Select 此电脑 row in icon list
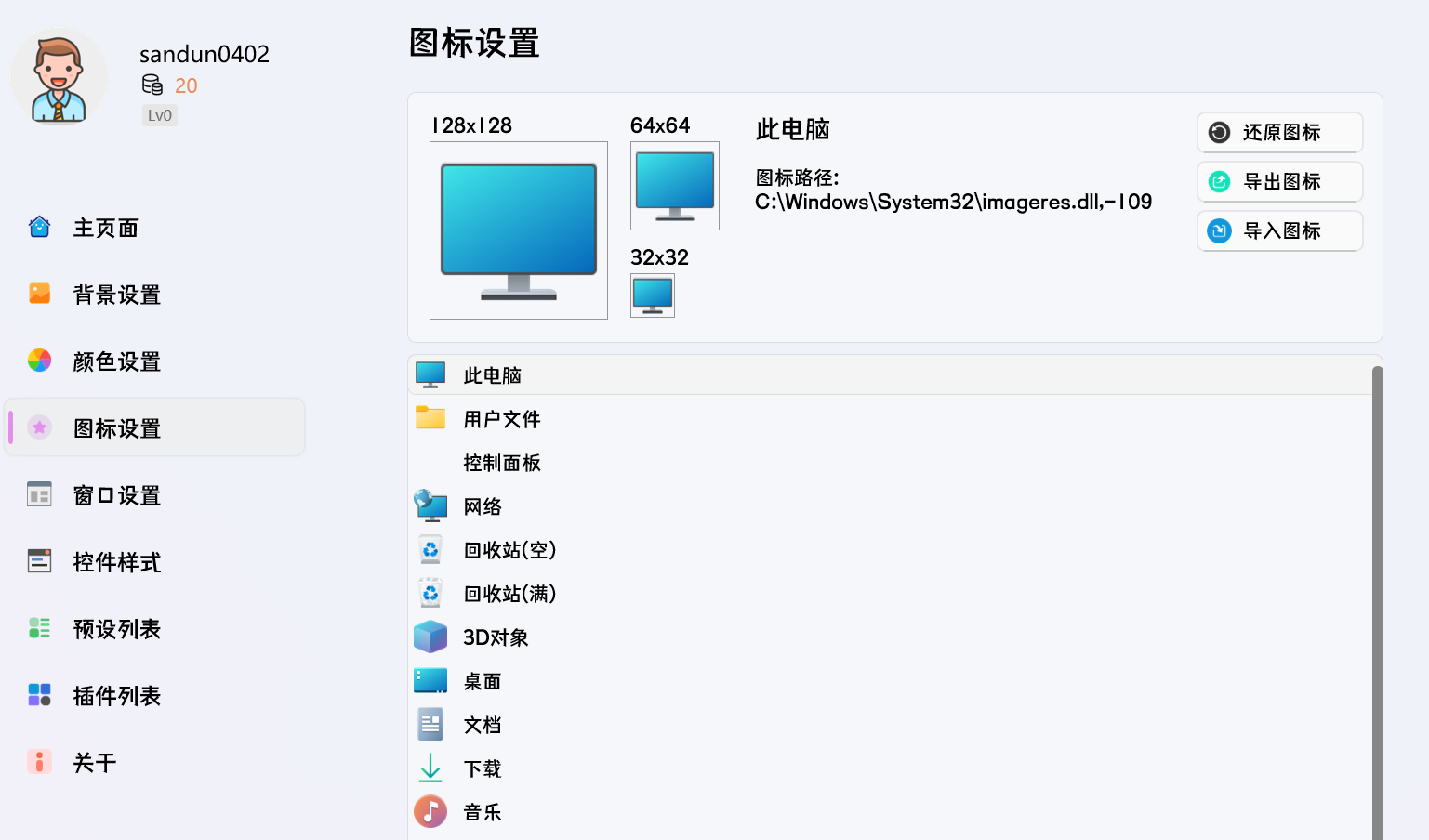 tap(890, 374)
